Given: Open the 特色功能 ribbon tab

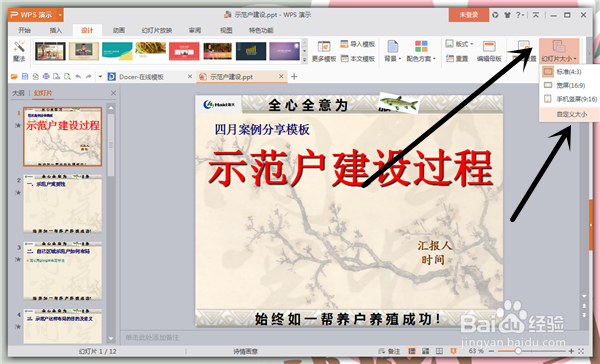Looking at the screenshot, I should pyautogui.click(x=261, y=30).
